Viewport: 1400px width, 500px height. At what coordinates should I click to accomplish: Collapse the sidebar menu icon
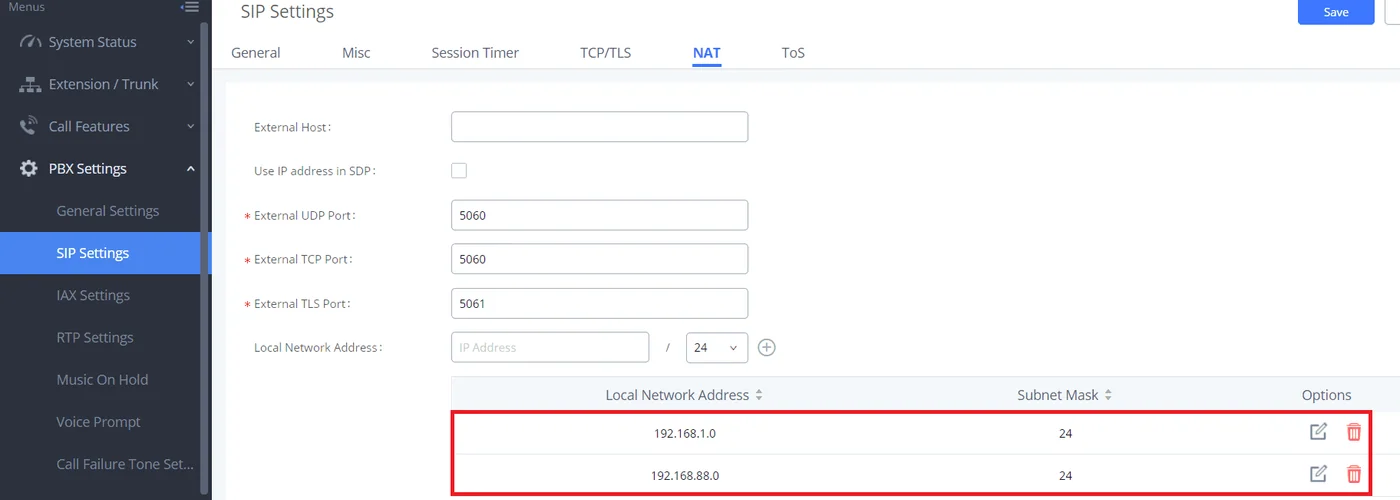189,7
